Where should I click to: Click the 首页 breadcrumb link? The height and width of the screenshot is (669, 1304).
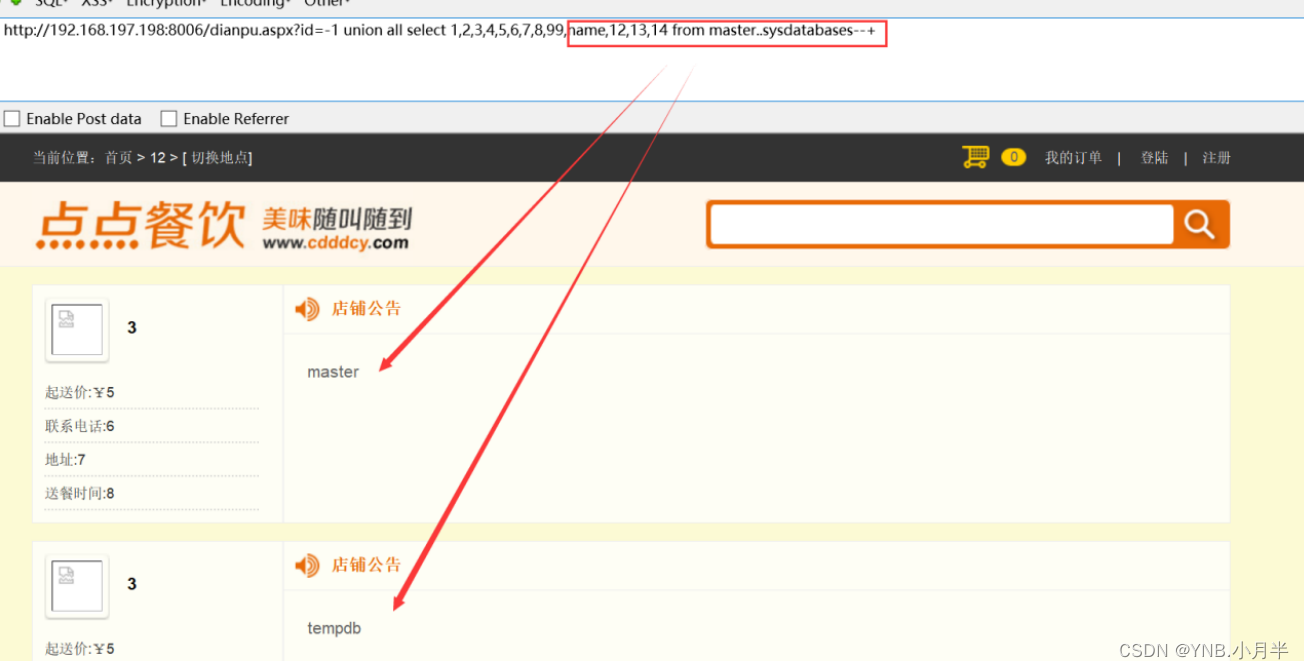118,158
